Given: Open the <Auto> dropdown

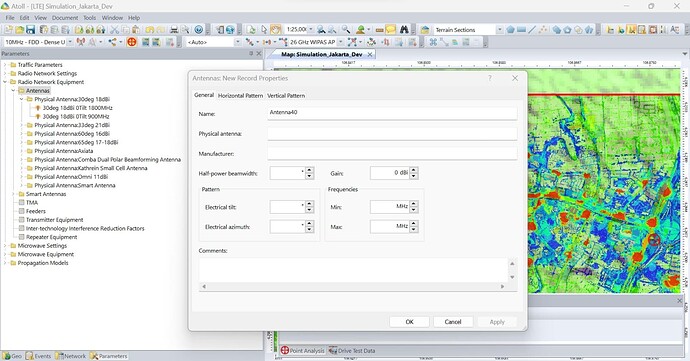Looking at the screenshot, I should click(238, 42).
